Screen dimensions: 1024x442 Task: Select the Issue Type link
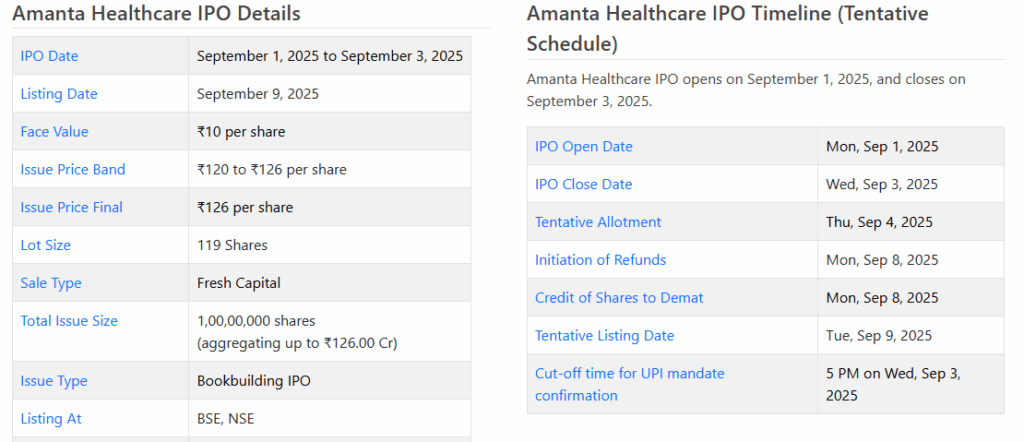point(54,381)
